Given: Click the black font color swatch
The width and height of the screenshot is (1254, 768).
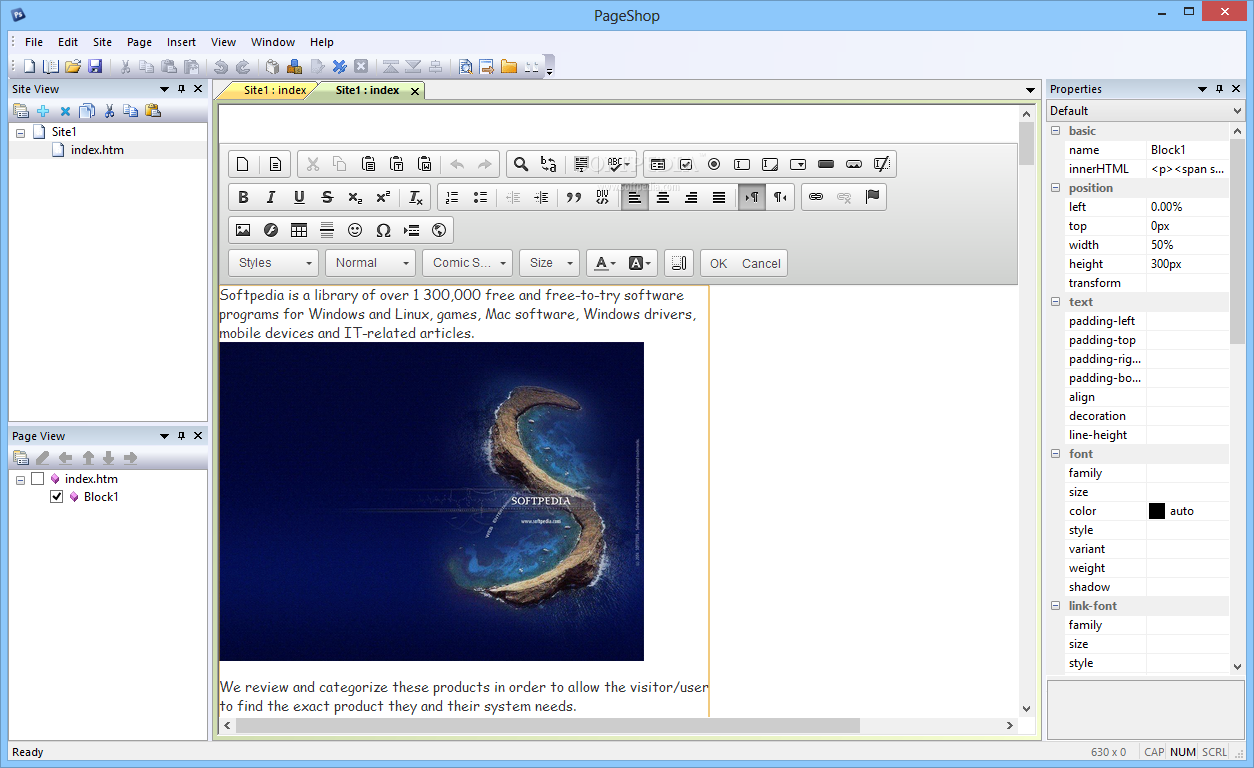Looking at the screenshot, I should pos(1157,511).
